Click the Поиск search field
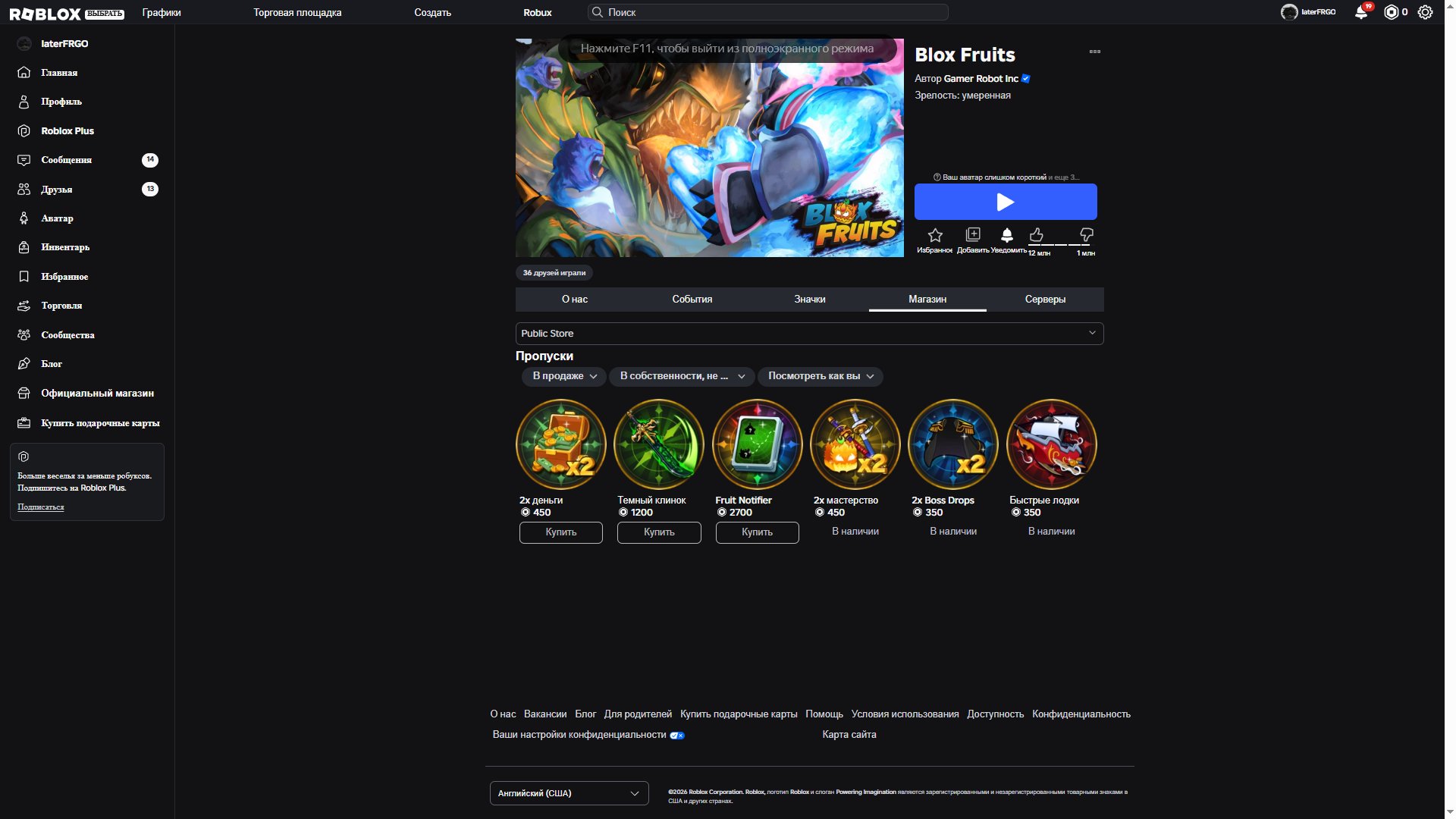This screenshot has width=1456, height=819. (x=768, y=12)
